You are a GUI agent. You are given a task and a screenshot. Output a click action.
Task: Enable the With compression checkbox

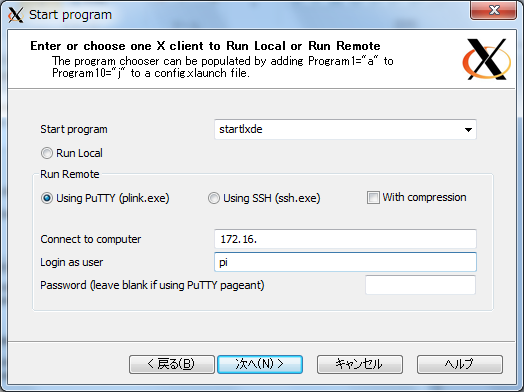pyautogui.click(x=373, y=198)
